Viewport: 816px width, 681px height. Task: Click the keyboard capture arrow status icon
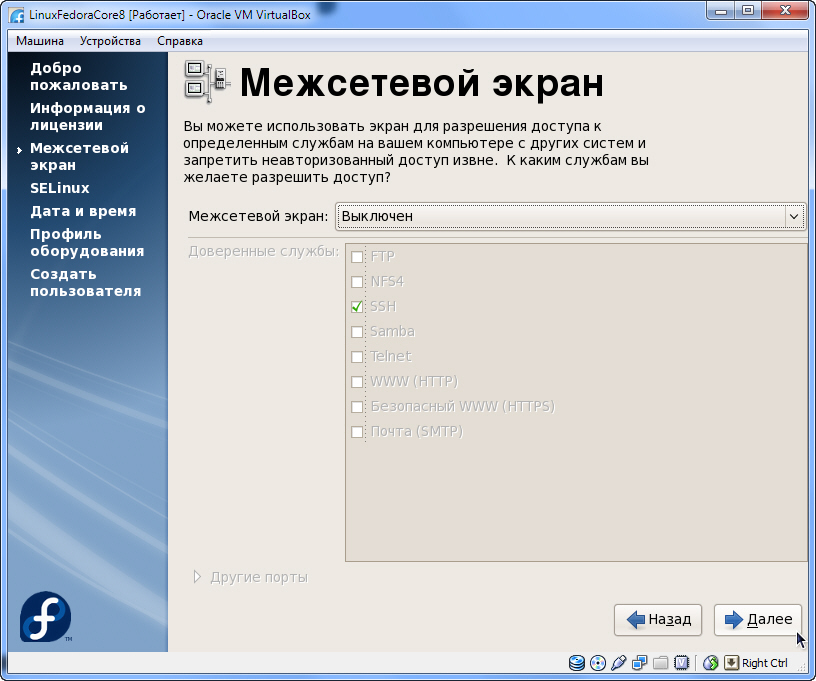click(731, 663)
